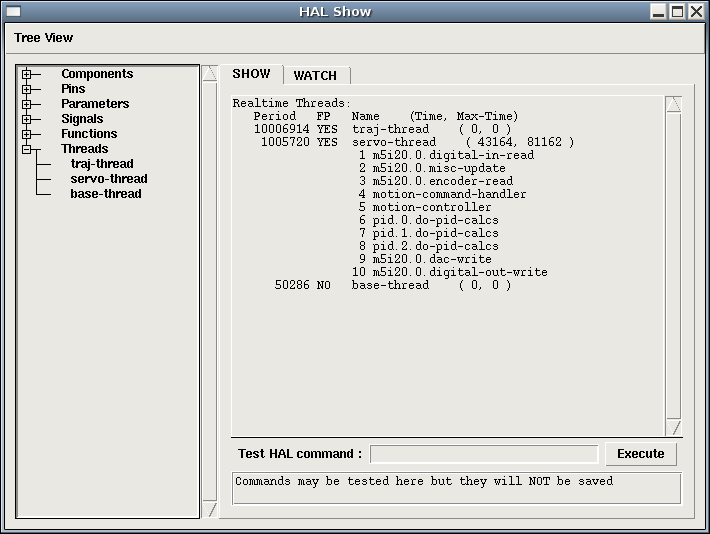Click the tree panel scrollbar down arrow
The height and width of the screenshot is (534, 710).
210,510
